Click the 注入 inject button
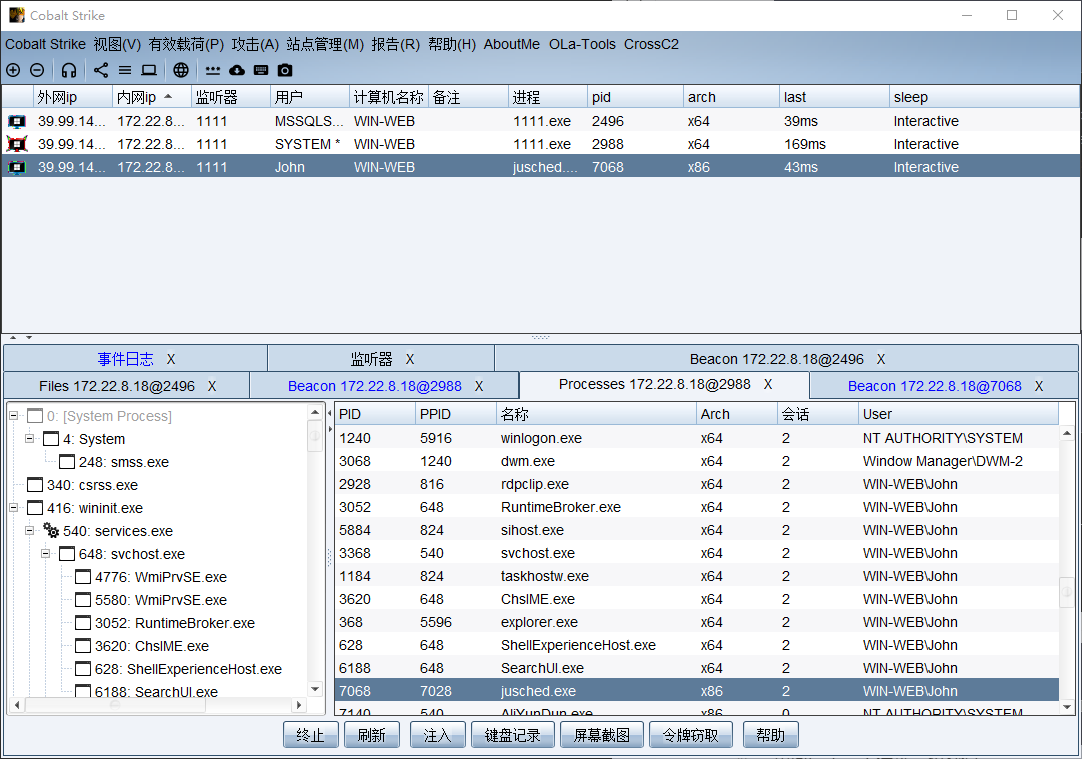 (x=437, y=736)
